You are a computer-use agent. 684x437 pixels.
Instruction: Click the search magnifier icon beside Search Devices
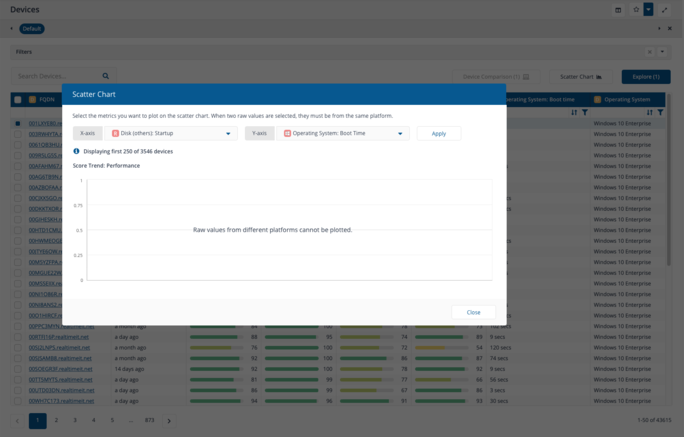point(106,76)
